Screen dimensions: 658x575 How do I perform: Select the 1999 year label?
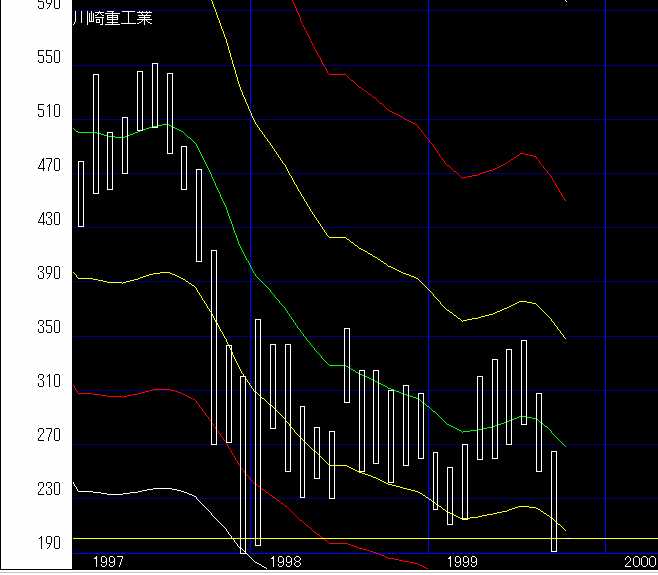pyautogui.click(x=462, y=562)
